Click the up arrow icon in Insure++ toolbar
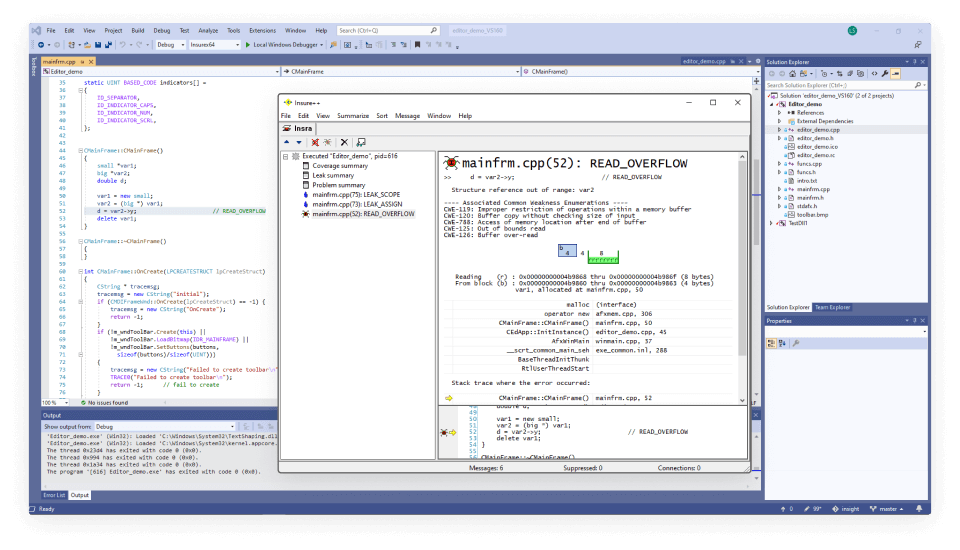Screen dimensions: 960x550 click(287, 142)
